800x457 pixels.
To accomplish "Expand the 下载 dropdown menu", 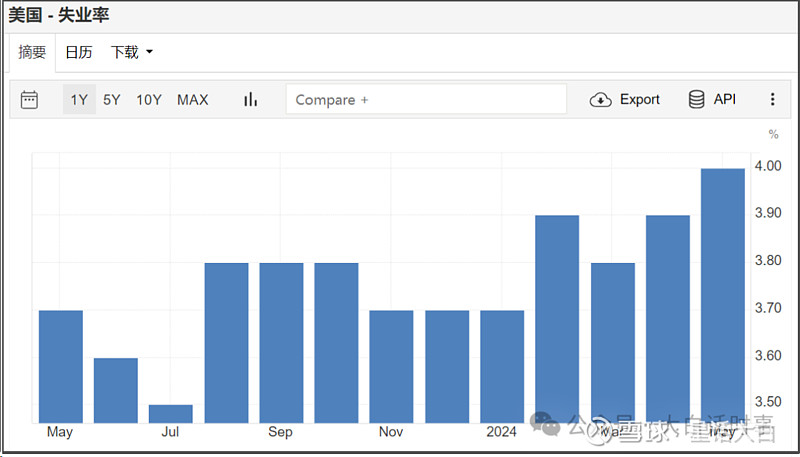I will click(132, 52).
